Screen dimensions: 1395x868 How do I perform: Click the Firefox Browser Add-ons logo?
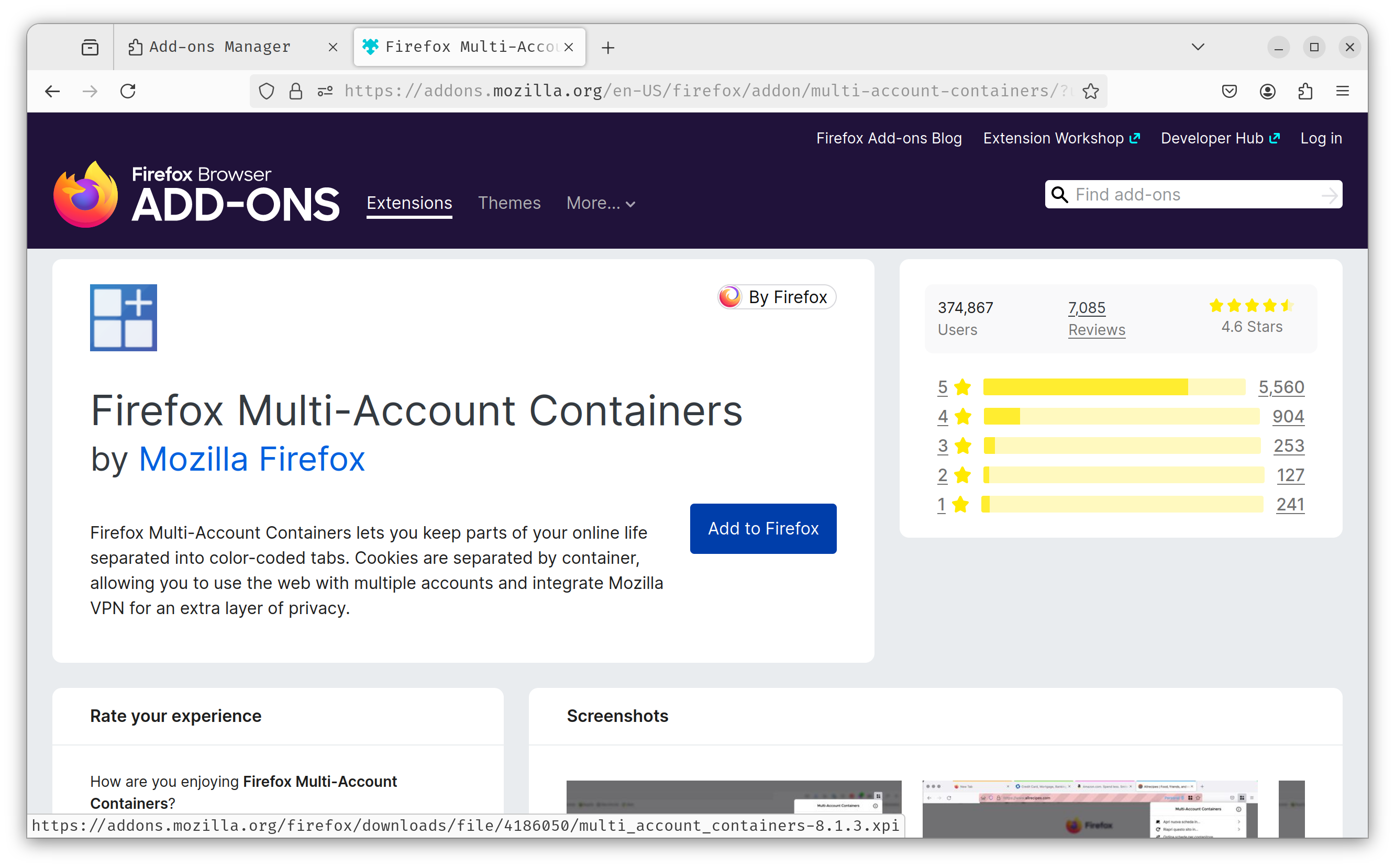(196, 195)
